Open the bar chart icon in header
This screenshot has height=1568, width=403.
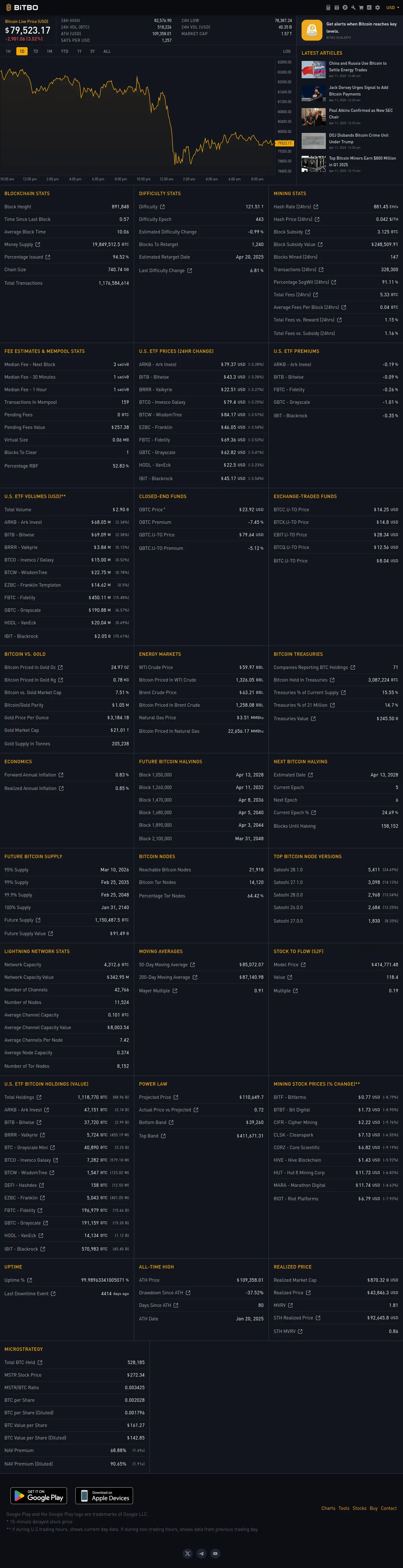(369, 7)
